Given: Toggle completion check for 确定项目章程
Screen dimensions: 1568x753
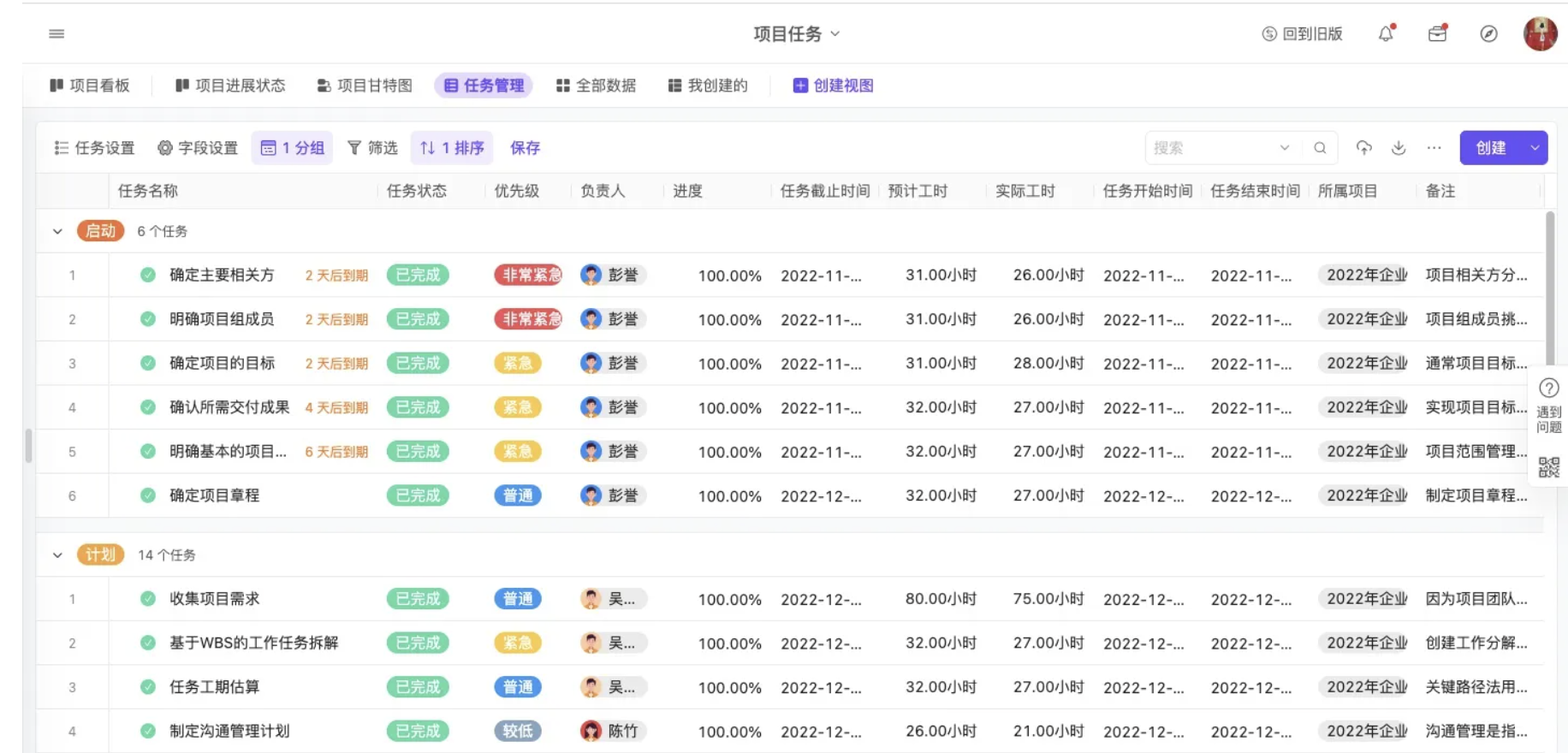Looking at the screenshot, I should (148, 495).
